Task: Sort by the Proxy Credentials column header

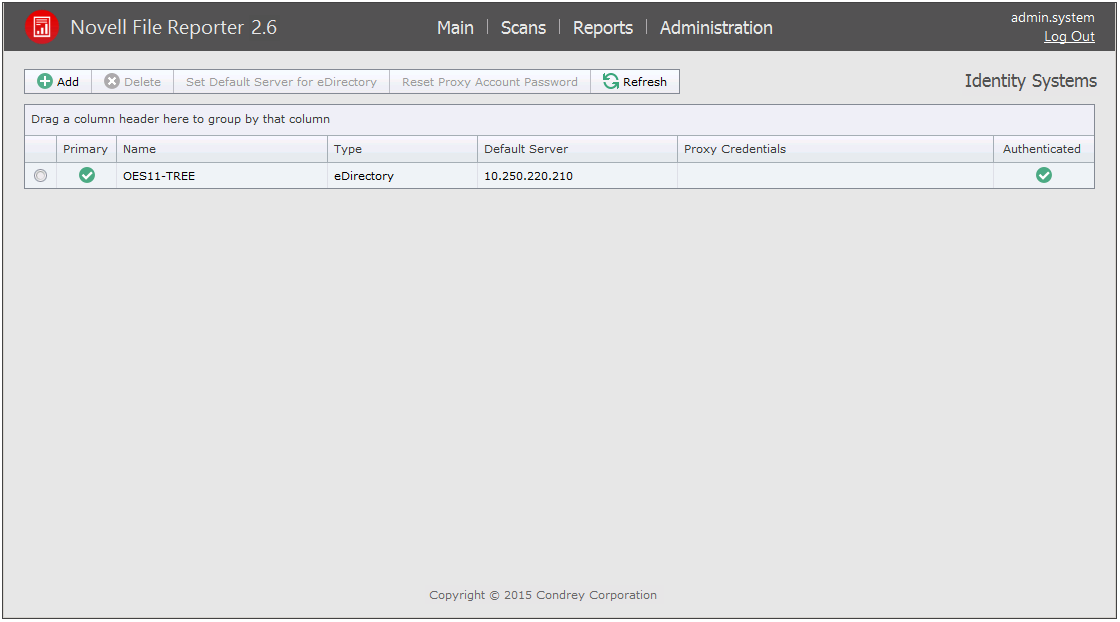Action: point(735,149)
